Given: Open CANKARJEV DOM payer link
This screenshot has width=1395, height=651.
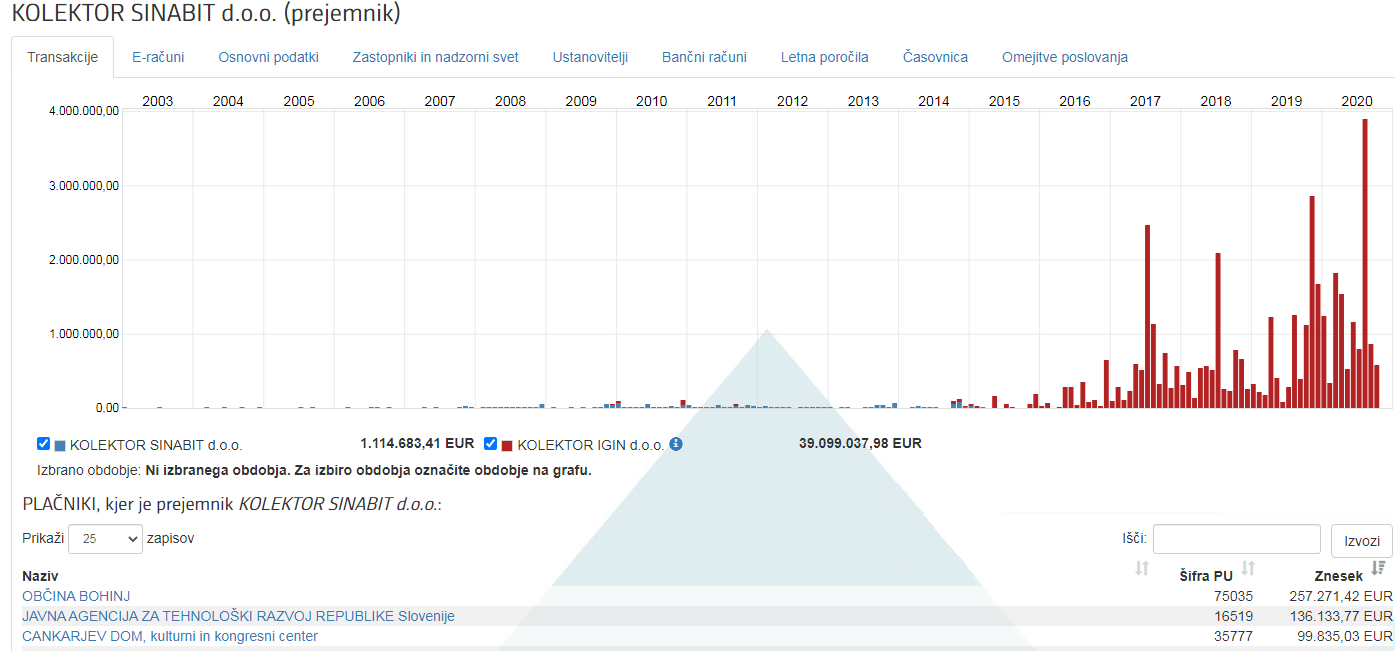Looking at the screenshot, I should coord(170,636).
